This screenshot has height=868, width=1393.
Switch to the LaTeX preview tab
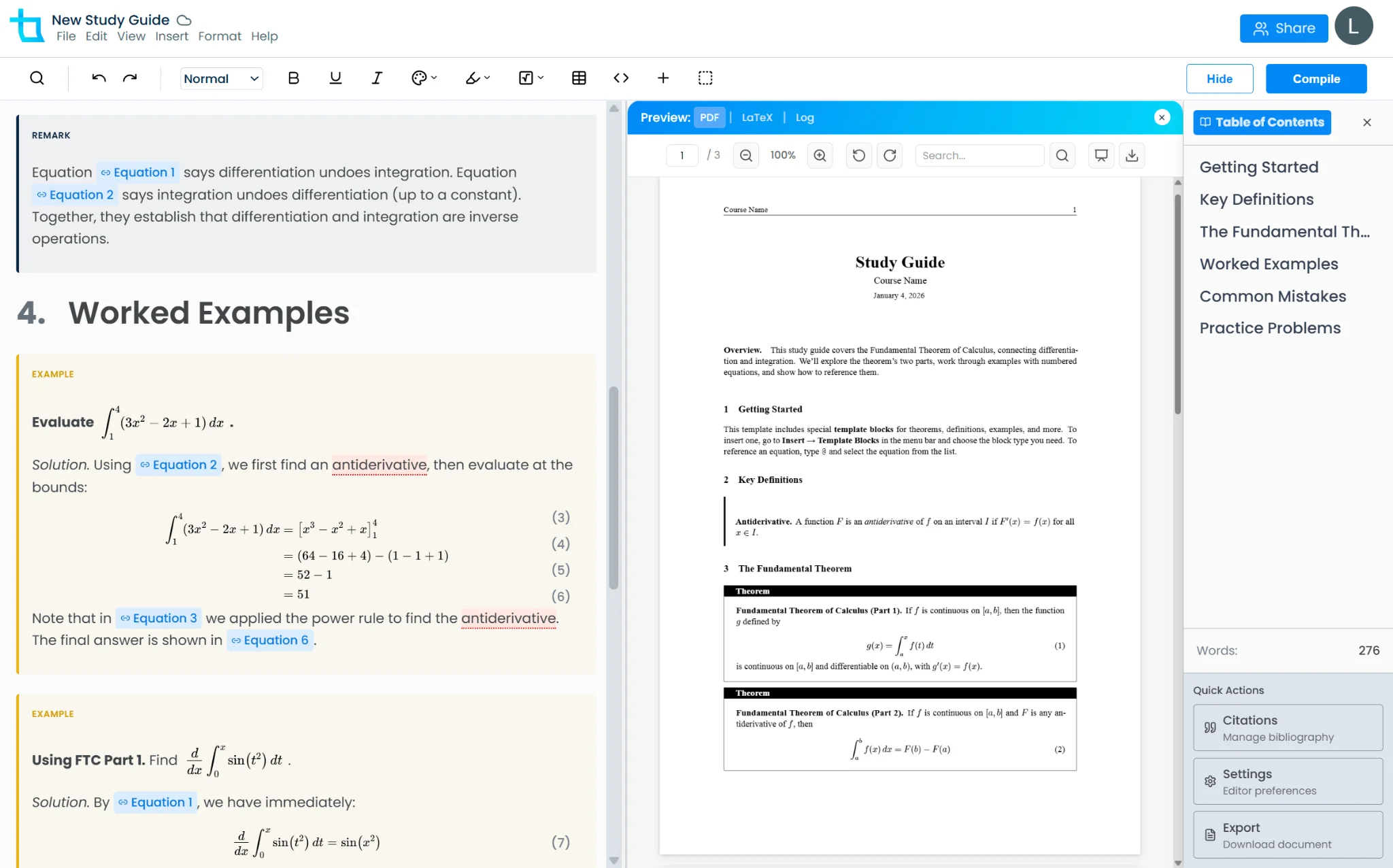(756, 117)
